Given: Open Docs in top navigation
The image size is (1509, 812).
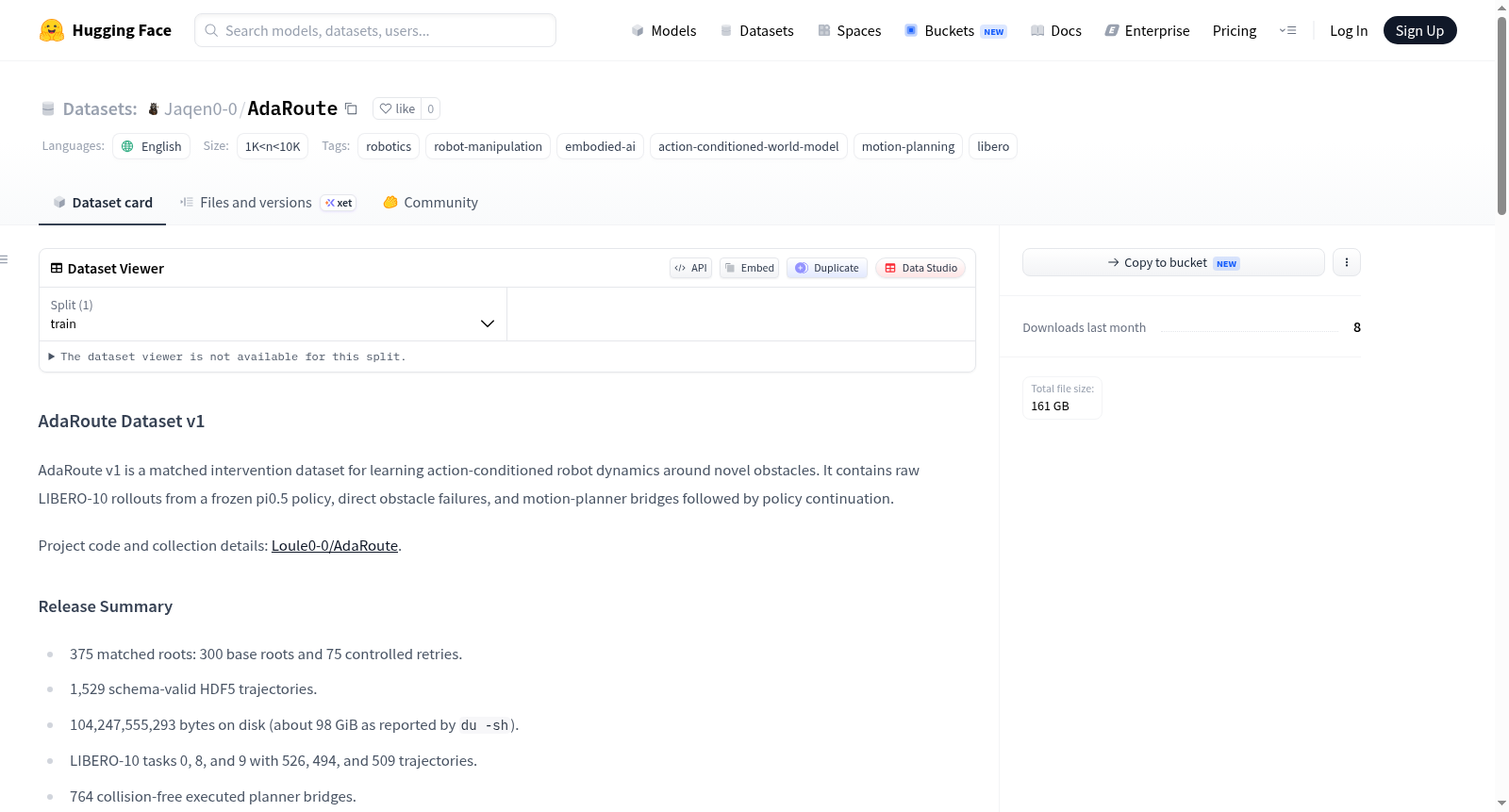Looking at the screenshot, I should coord(1055,30).
